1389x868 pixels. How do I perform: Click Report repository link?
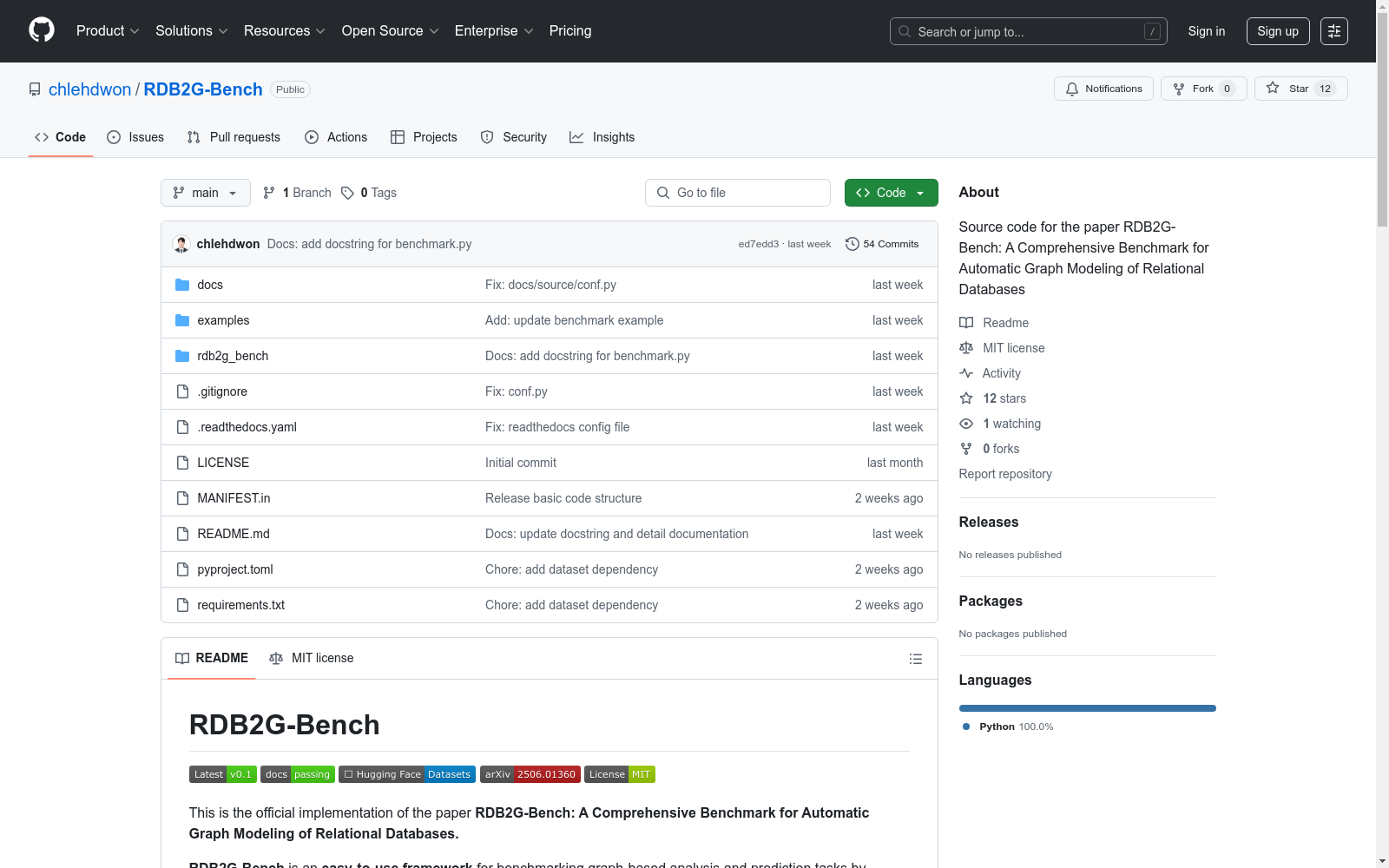[x=1005, y=474]
